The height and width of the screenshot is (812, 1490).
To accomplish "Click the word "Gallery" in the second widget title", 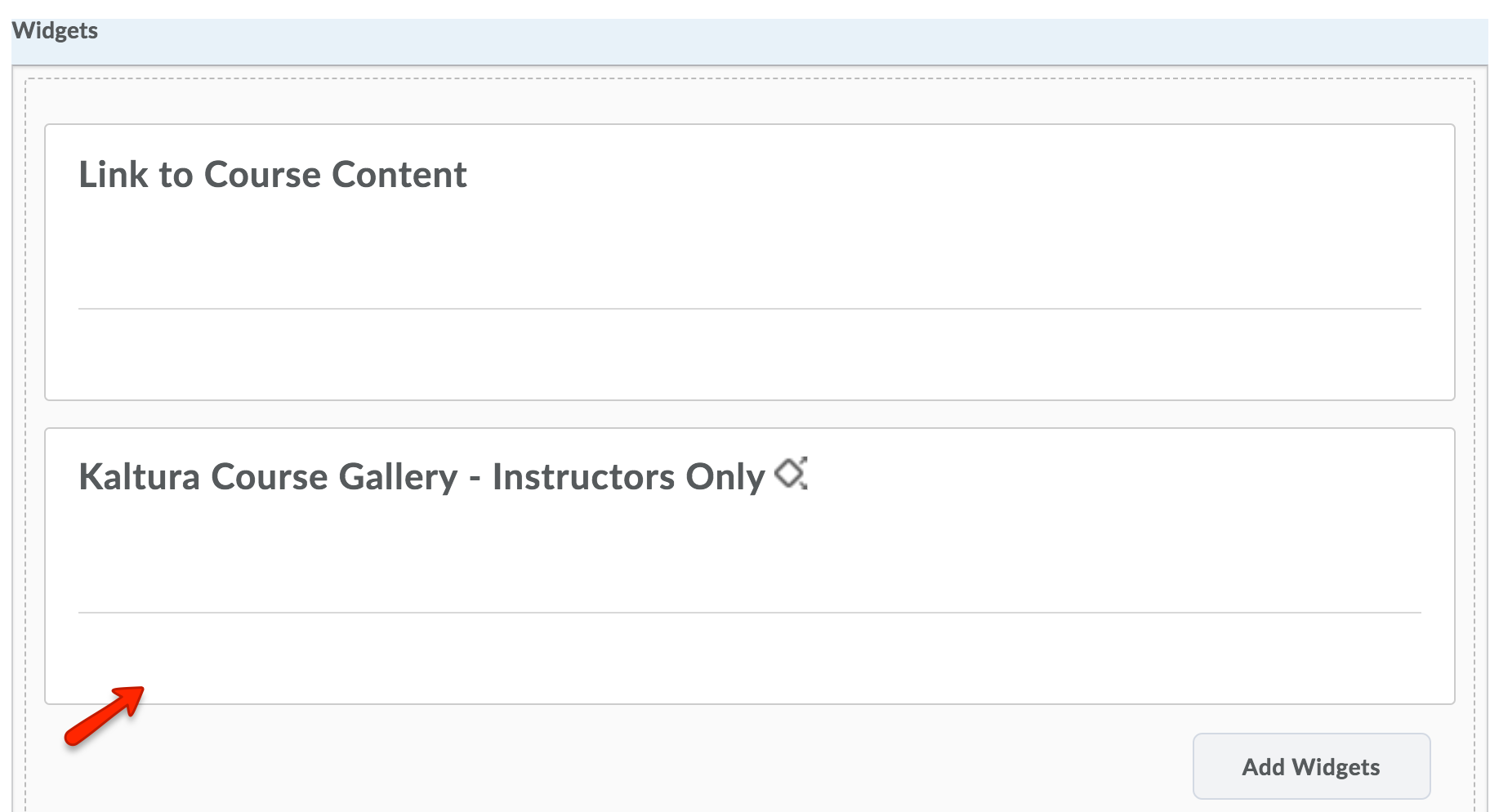I will (x=398, y=477).
